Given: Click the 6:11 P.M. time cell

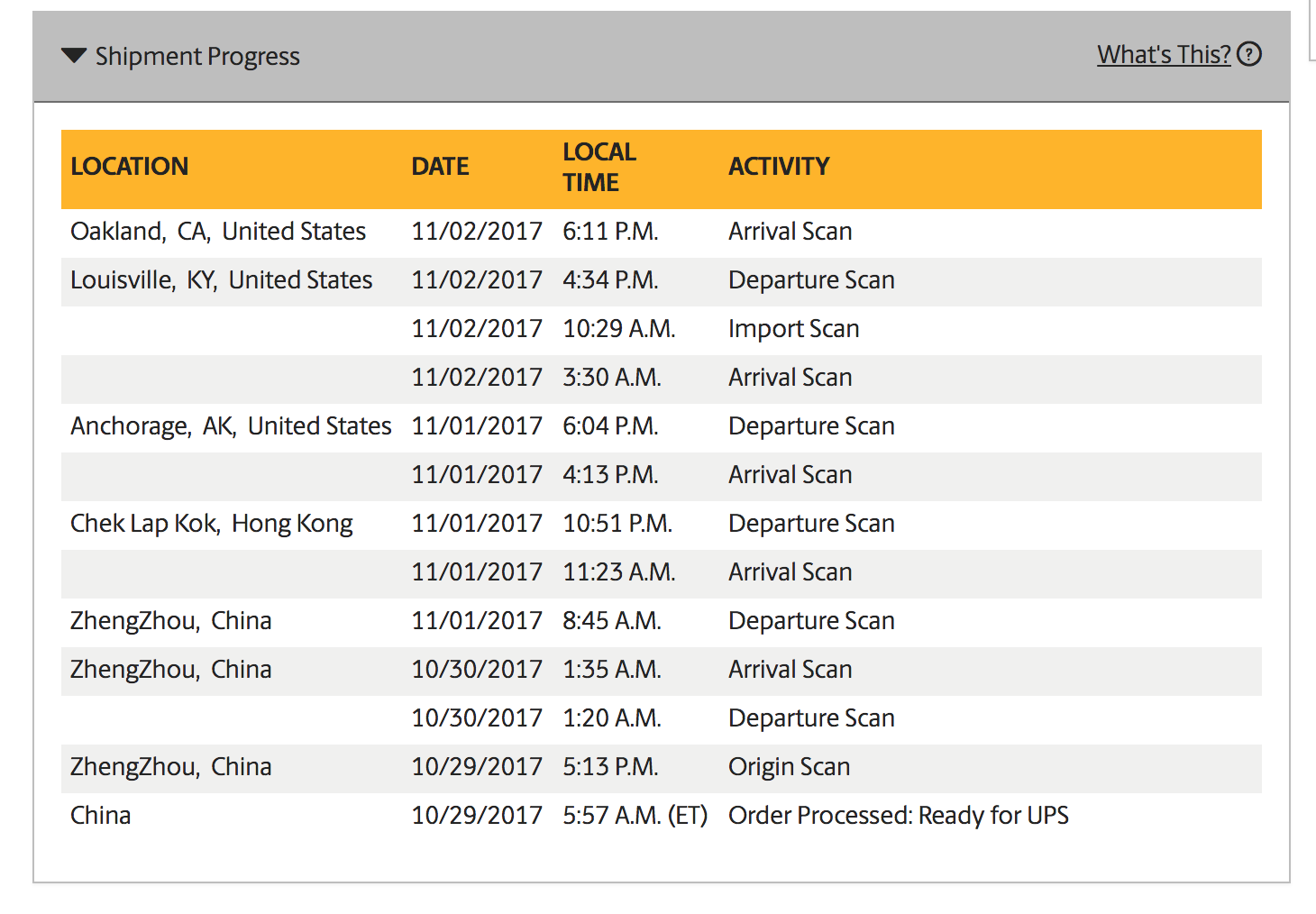Looking at the screenshot, I should click(x=610, y=232).
